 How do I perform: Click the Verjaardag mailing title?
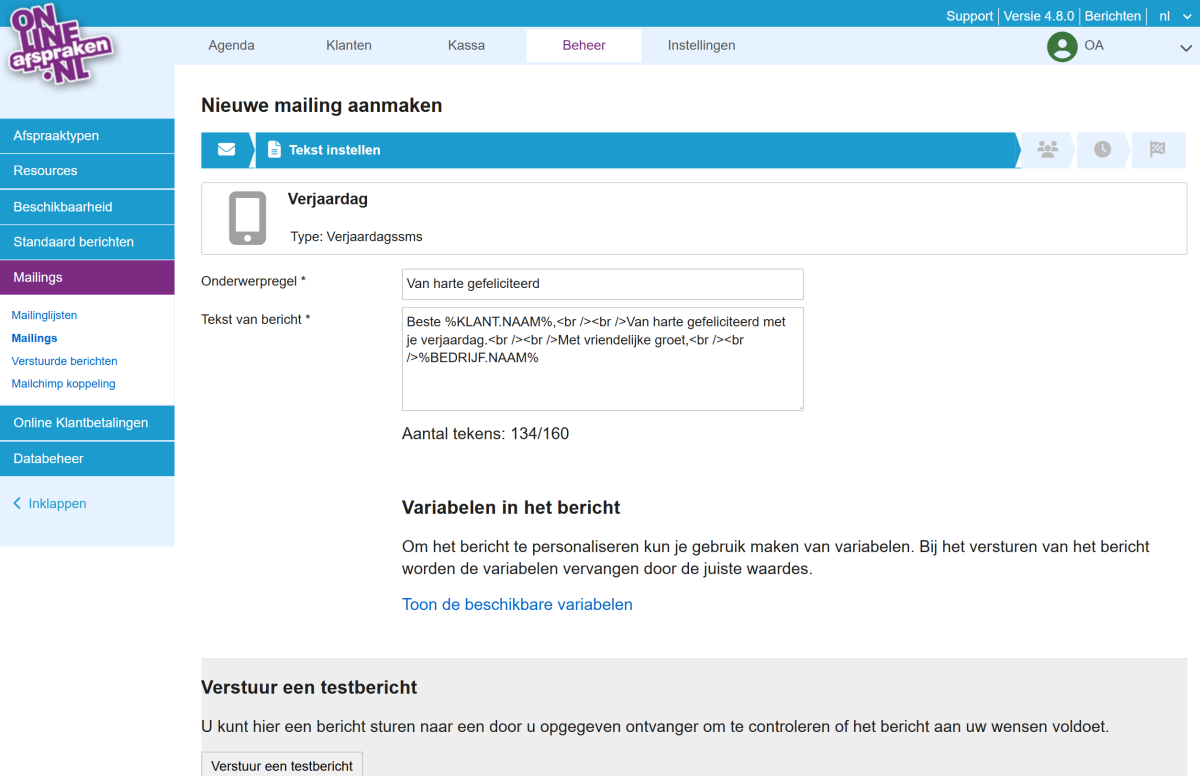pos(327,199)
